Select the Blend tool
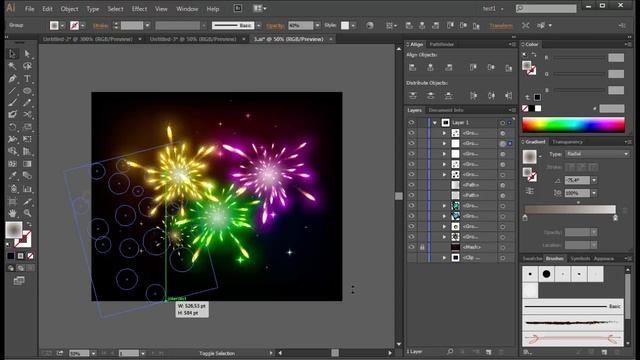Viewport: 640px width, 360px height. click(27, 176)
